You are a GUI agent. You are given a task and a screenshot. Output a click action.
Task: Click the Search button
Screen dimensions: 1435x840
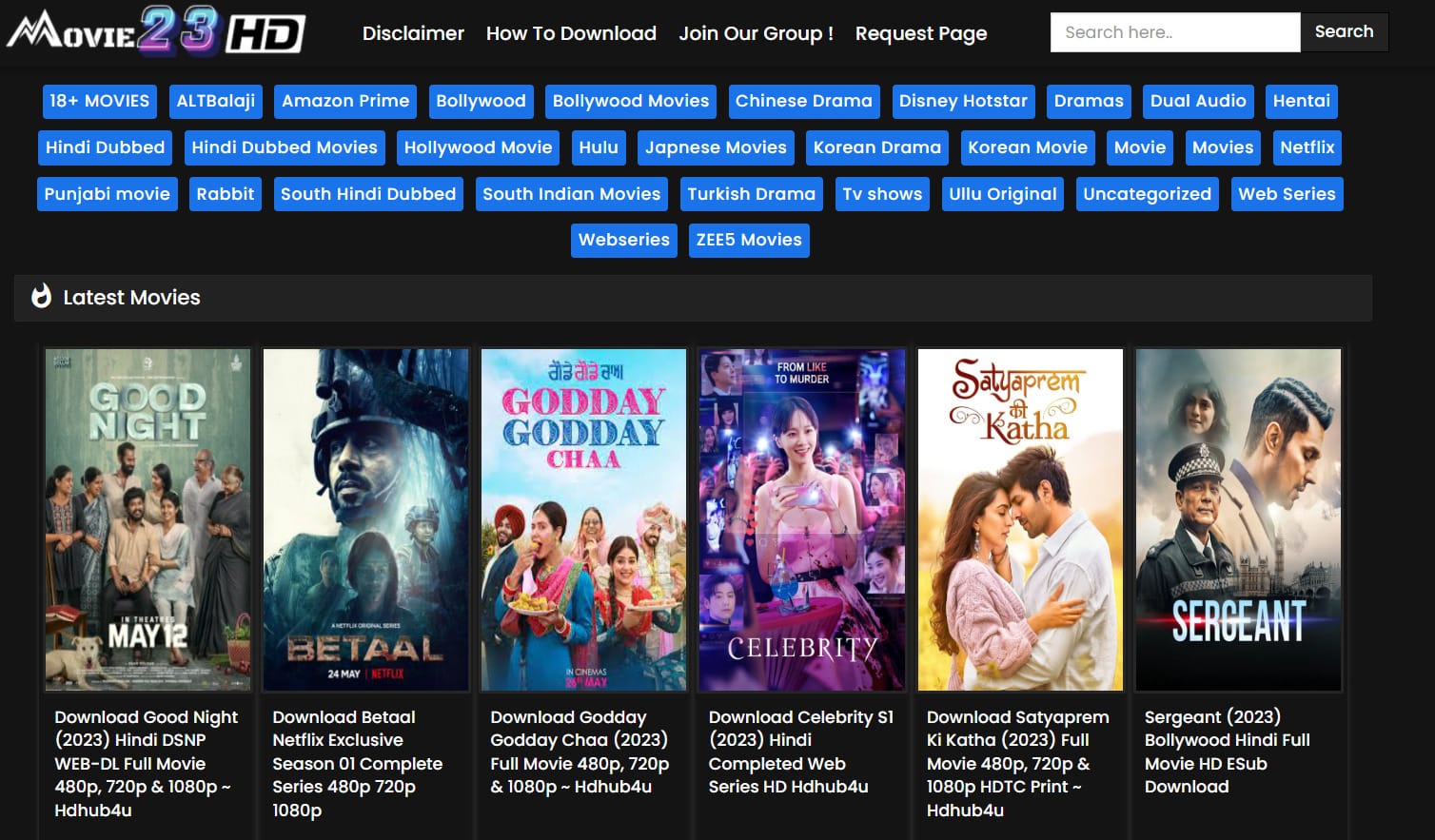[1344, 32]
